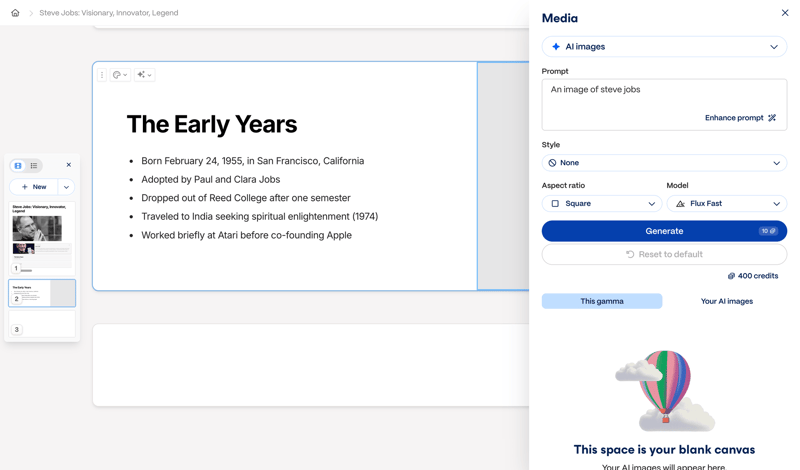800x470 pixels.
Task: Open the AI images source dropdown
Action: pos(664,46)
